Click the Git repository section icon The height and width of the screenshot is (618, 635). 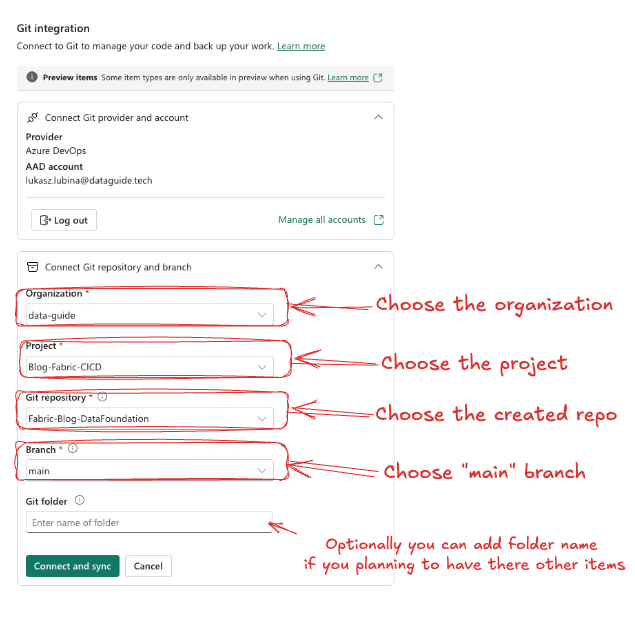33,267
